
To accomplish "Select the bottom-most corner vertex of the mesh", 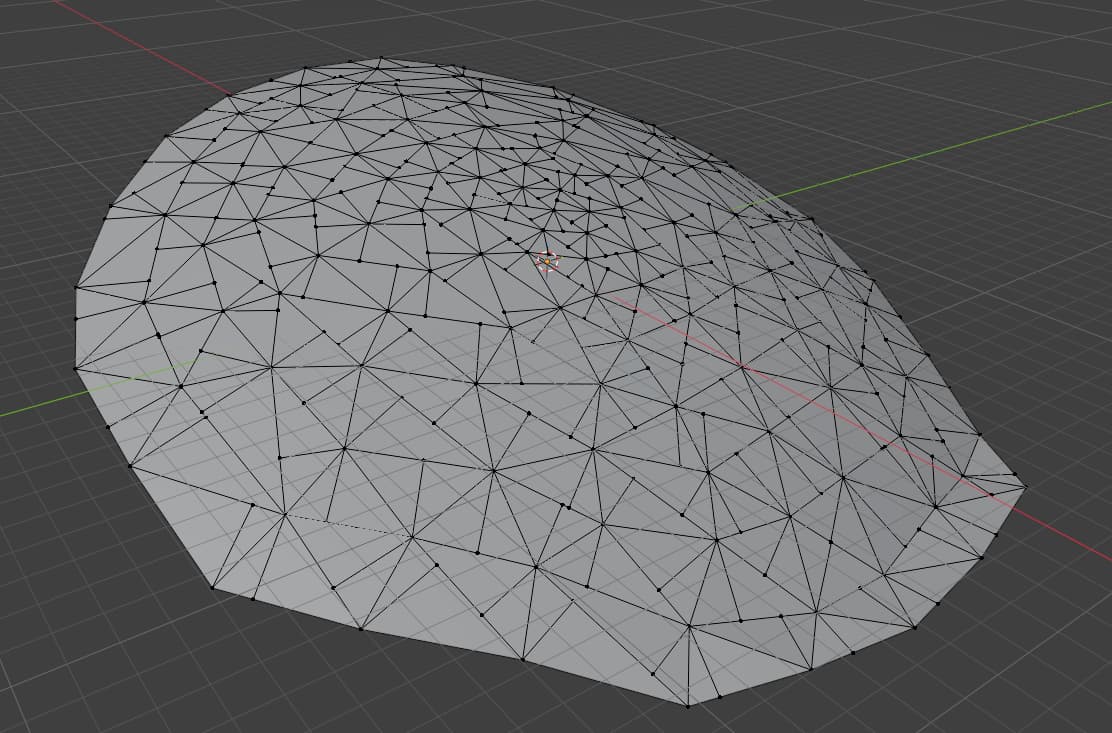I will click(688, 705).
